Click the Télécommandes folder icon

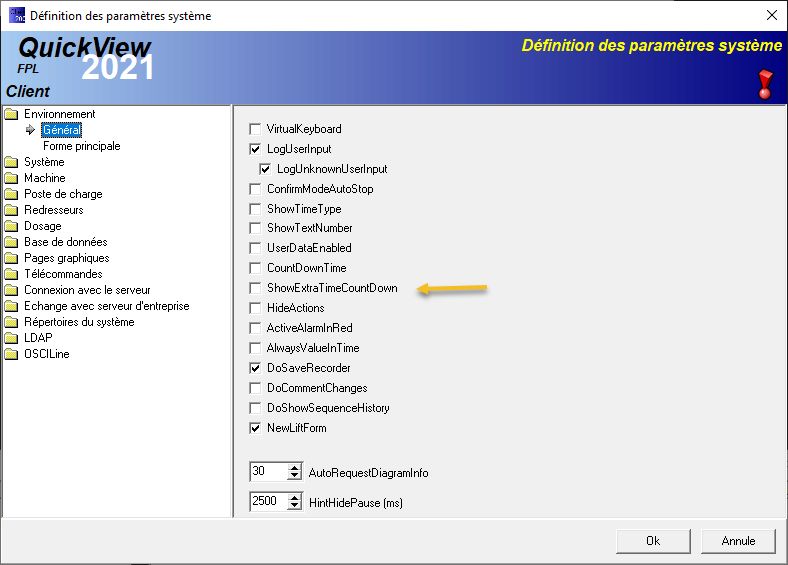(x=11, y=274)
